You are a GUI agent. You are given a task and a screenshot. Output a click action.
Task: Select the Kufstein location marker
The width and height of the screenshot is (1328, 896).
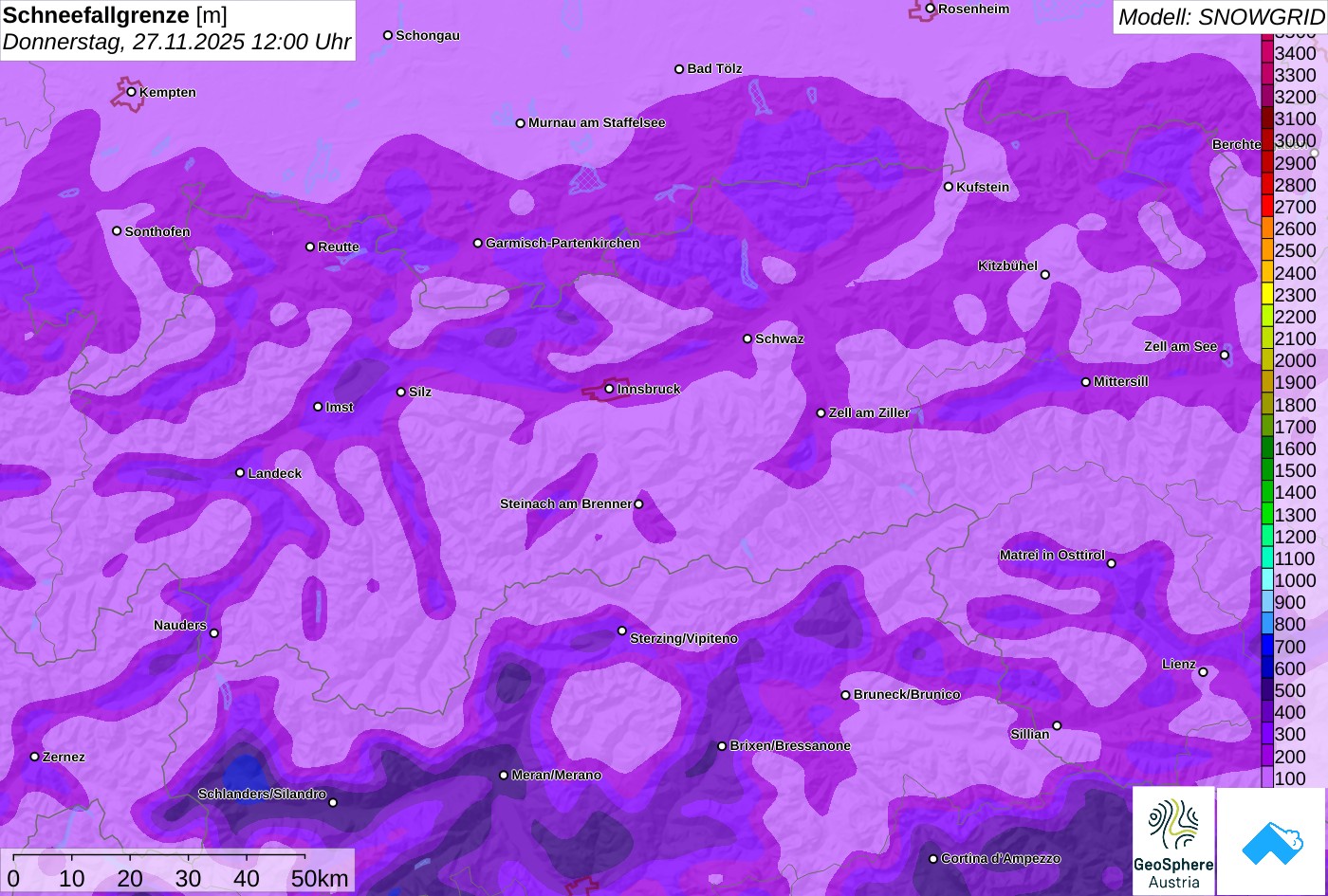click(x=949, y=187)
